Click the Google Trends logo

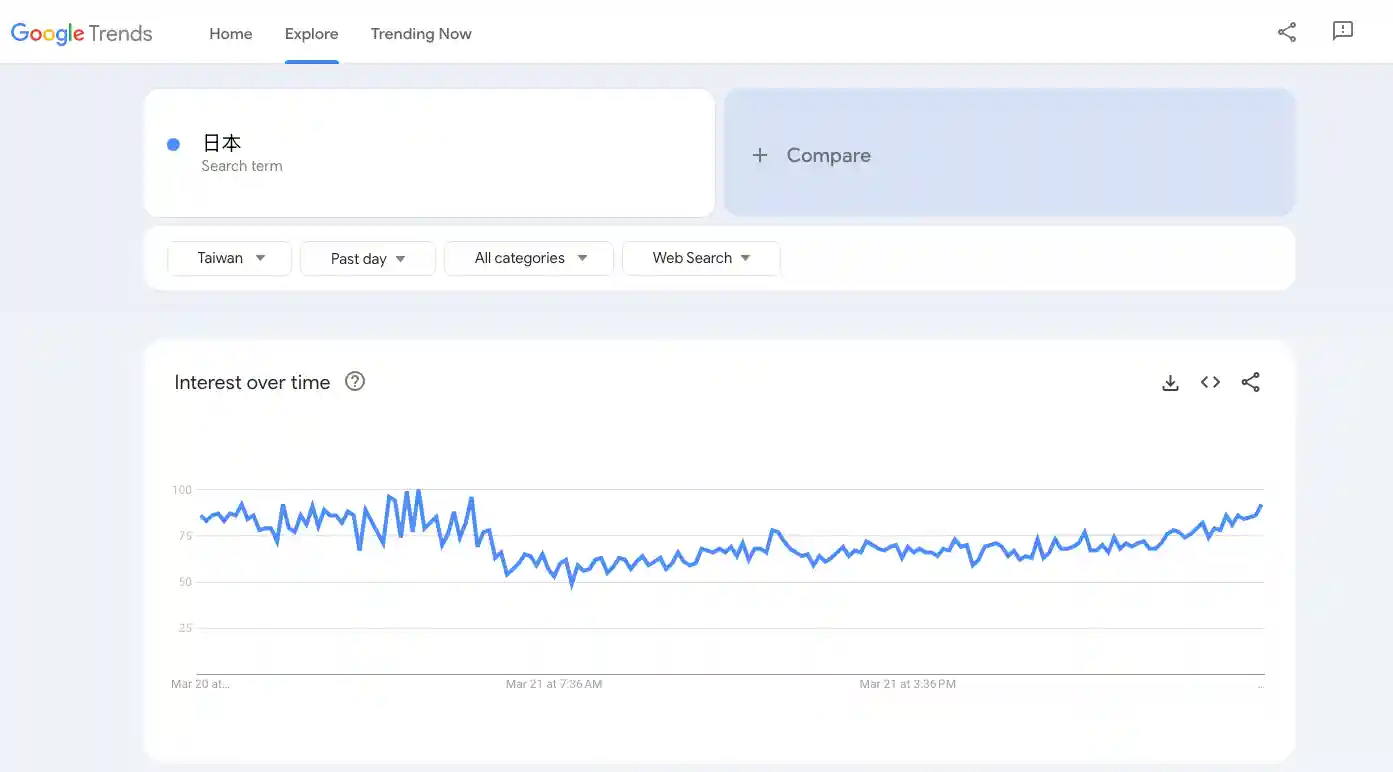pos(82,33)
